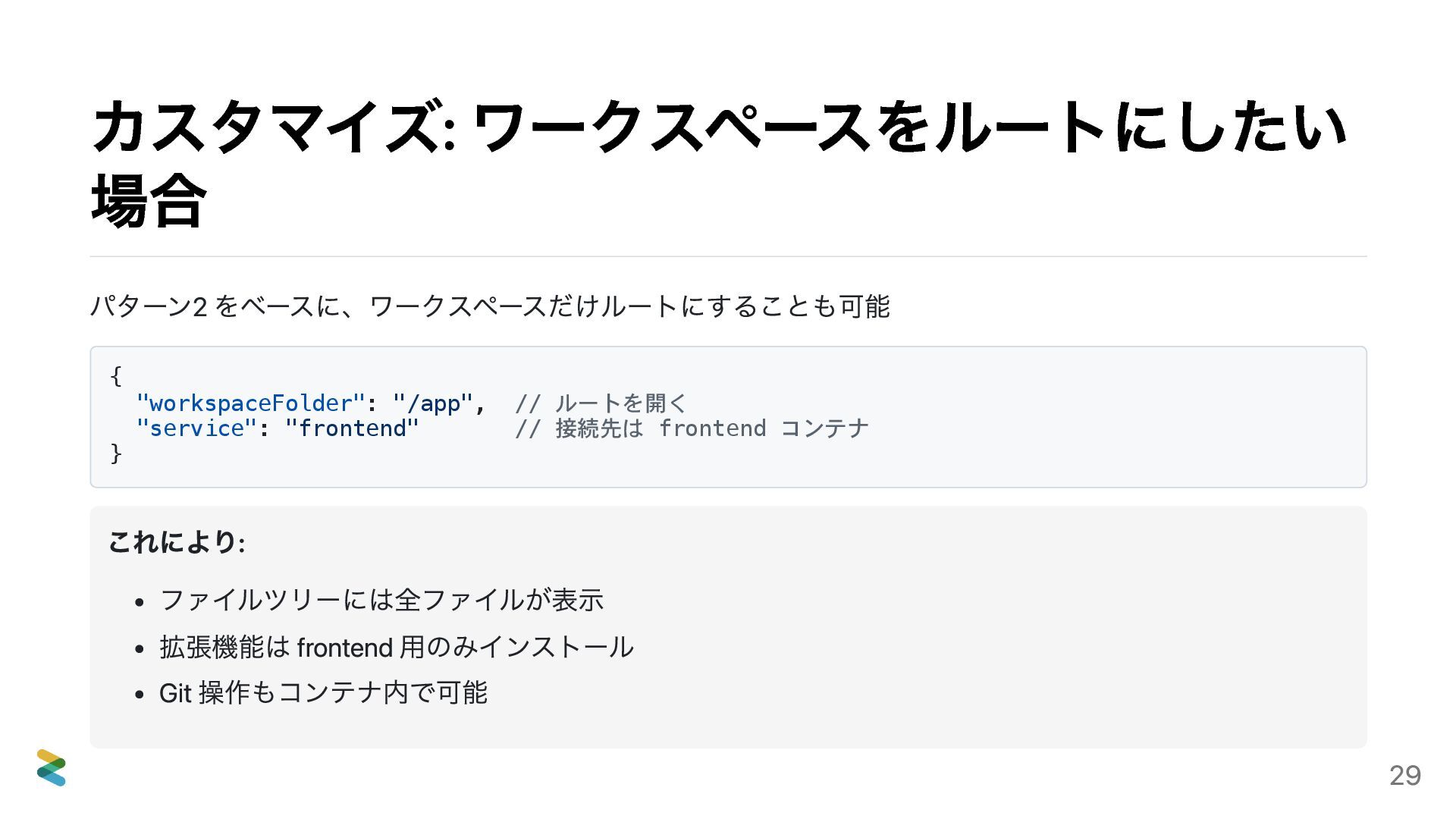
Task: Click the comment 接続先は frontend コンテナ
Action: pos(692,428)
